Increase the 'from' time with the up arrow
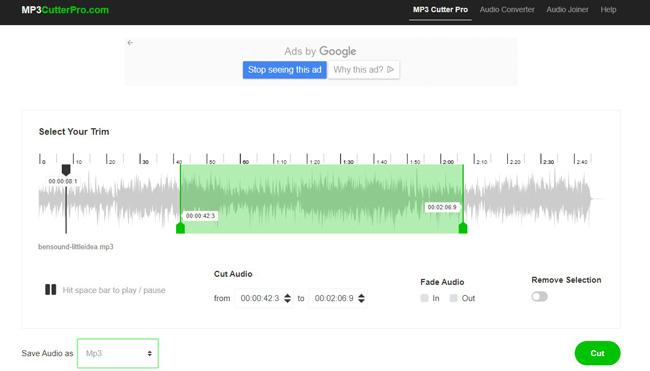The image size is (650, 371). pyautogui.click(x=287, y=295)
